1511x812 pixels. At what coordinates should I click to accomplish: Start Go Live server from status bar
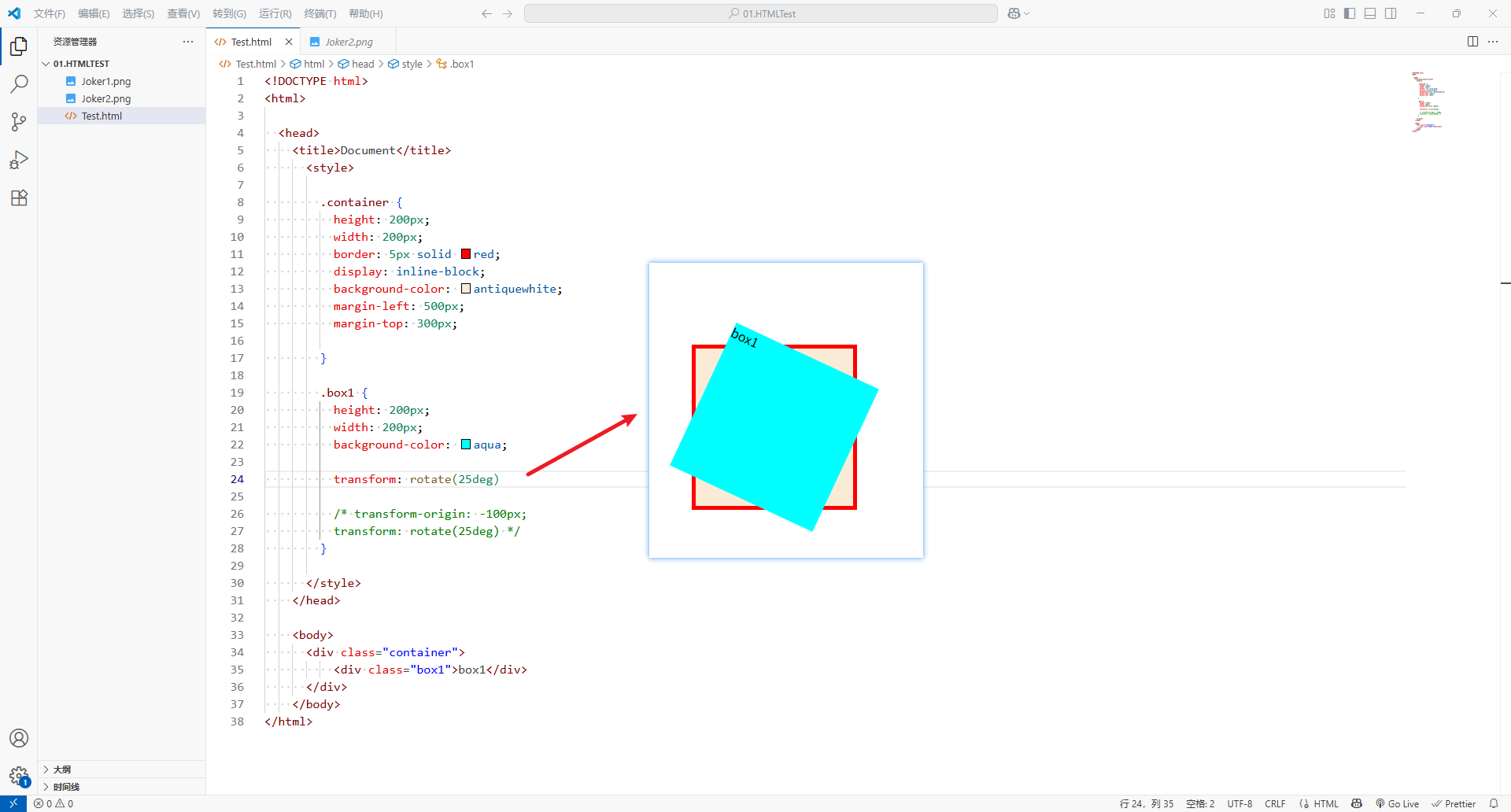(x=1397, y=803)
